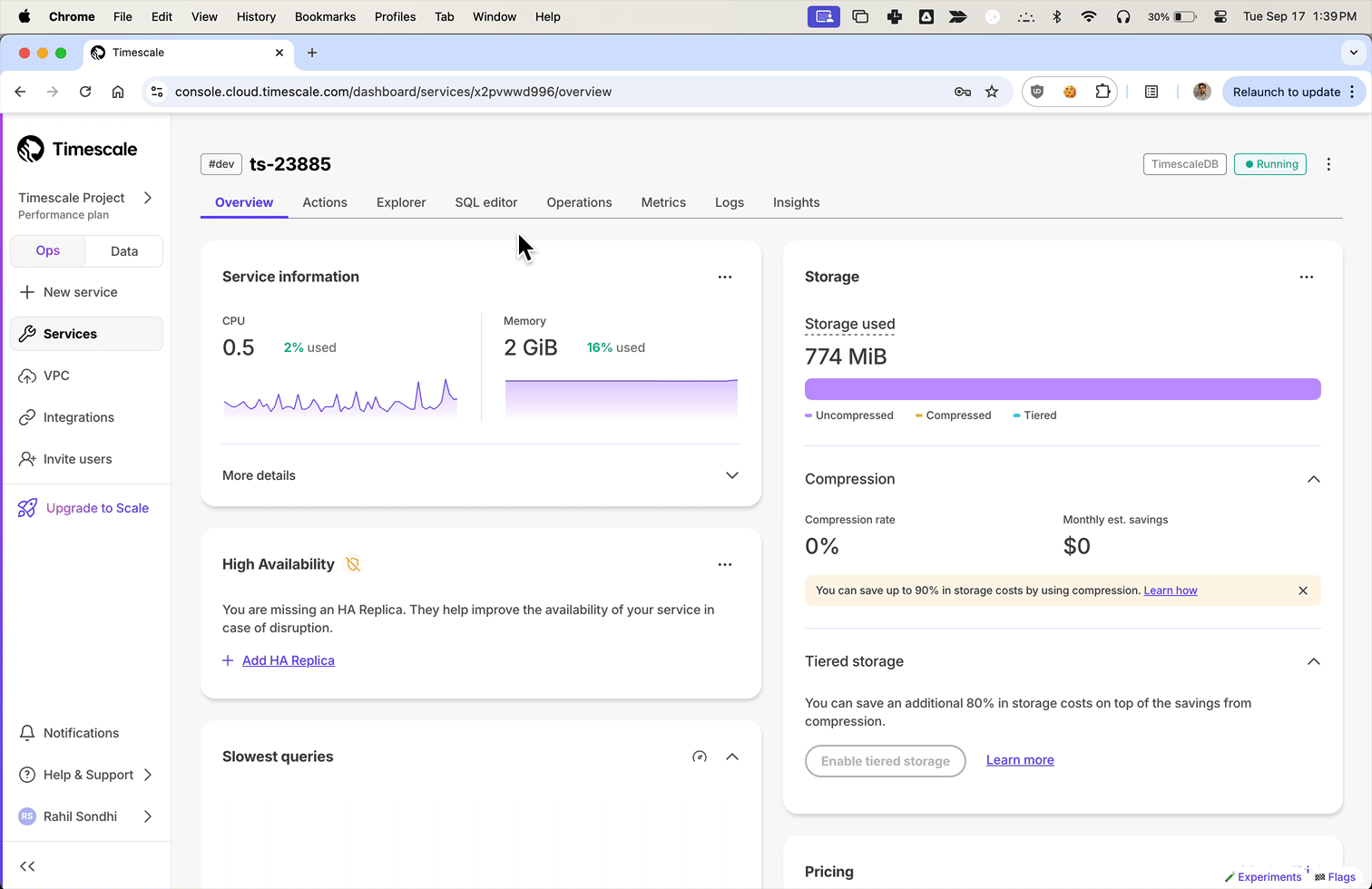1372x889 pixels.
Task: Open the Relaunch to update menu dots
Action: click(1352, 92)
